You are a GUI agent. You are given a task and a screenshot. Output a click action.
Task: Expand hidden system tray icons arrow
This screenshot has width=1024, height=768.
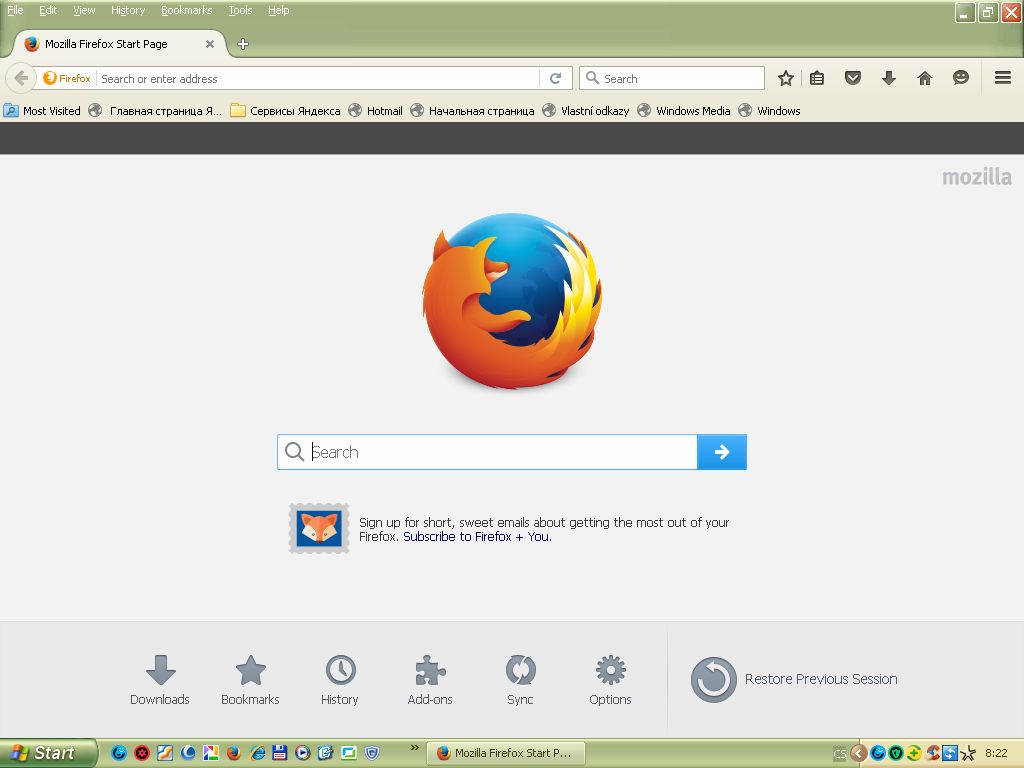pyautogui.click(x=858, y=754)
